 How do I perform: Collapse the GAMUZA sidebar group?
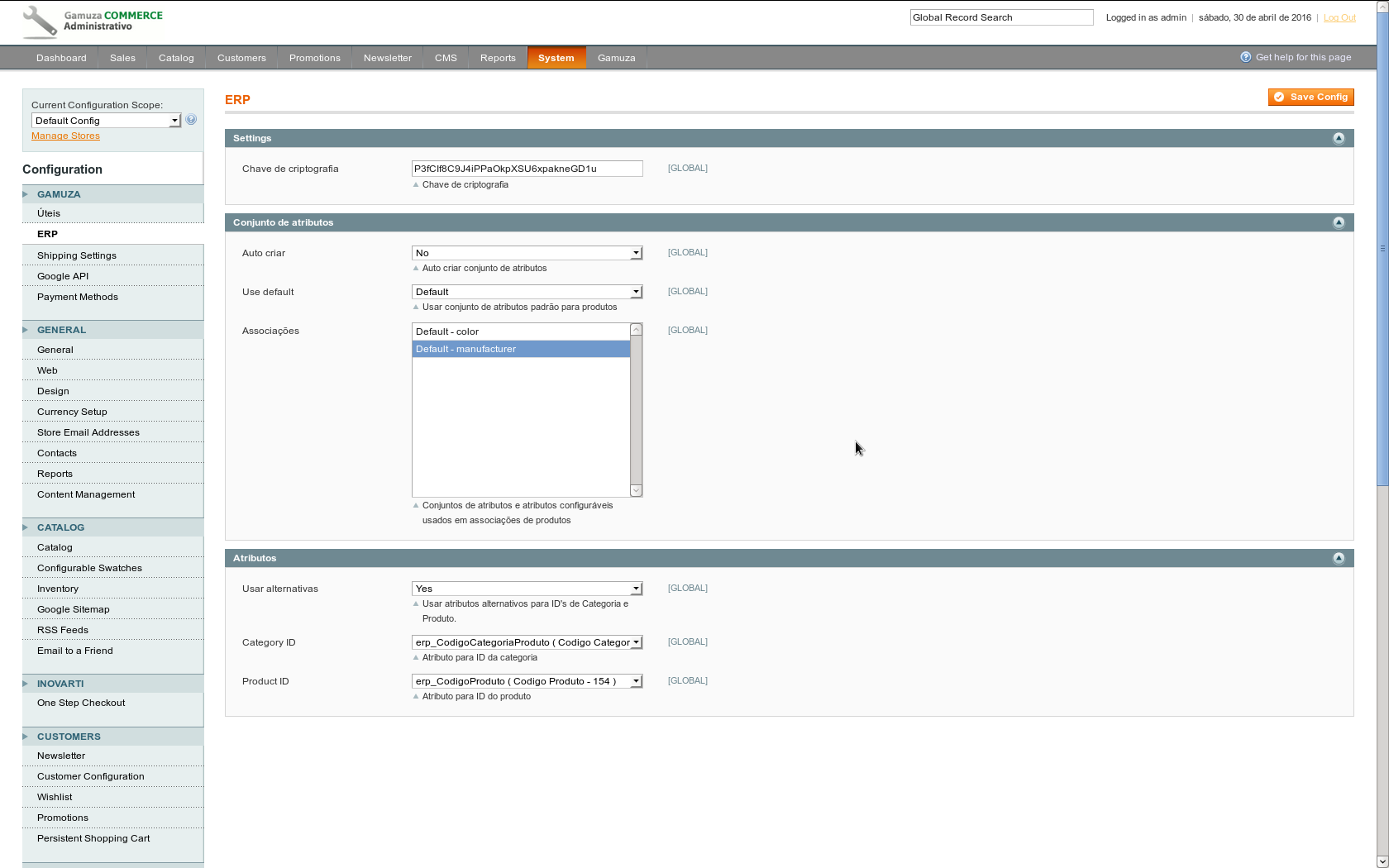[x=112, y=194]
